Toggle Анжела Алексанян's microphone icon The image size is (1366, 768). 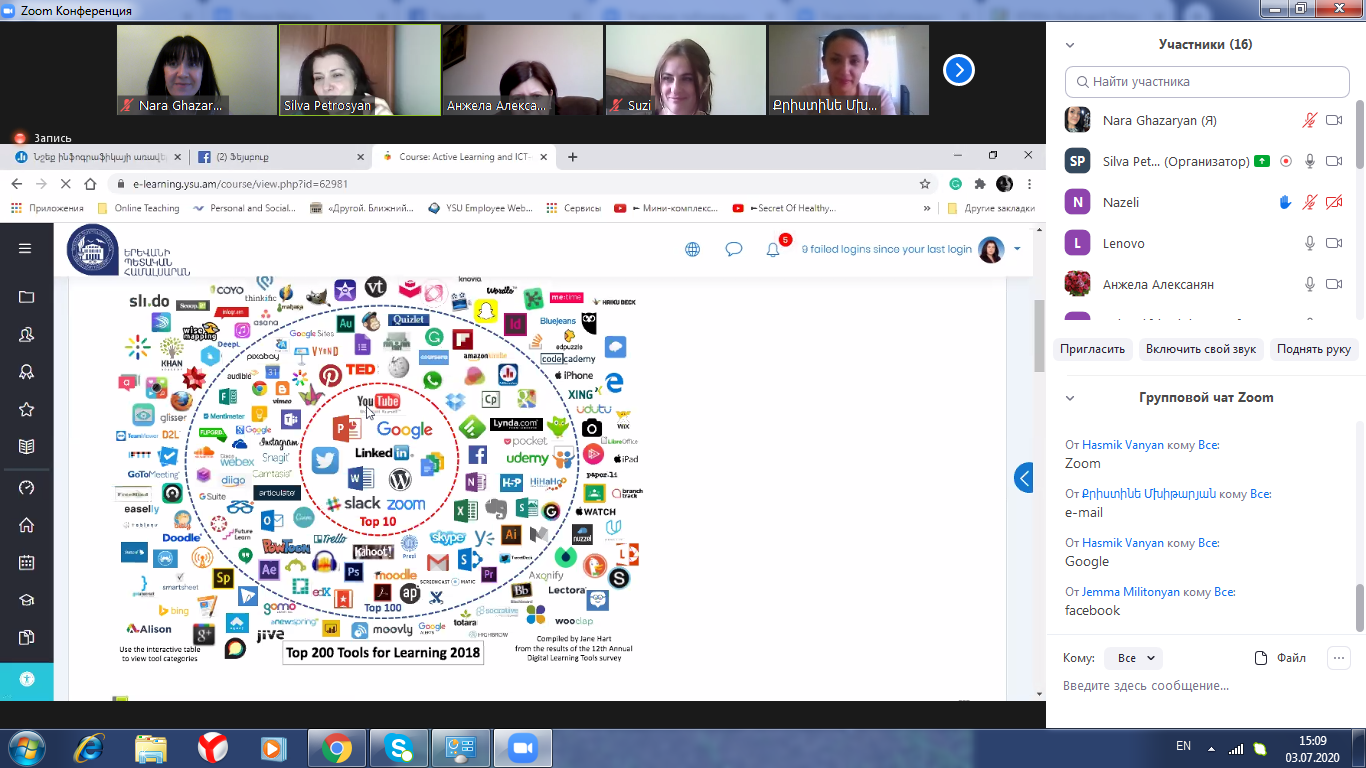tap(1309, 284)
